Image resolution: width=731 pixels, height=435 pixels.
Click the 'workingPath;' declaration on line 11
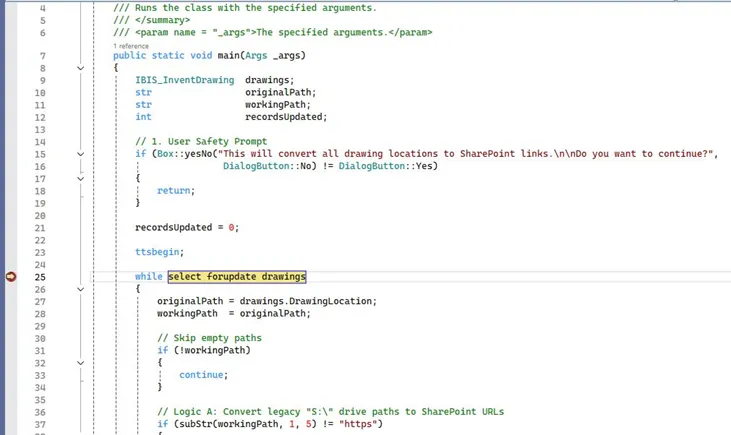pos(278,104)
